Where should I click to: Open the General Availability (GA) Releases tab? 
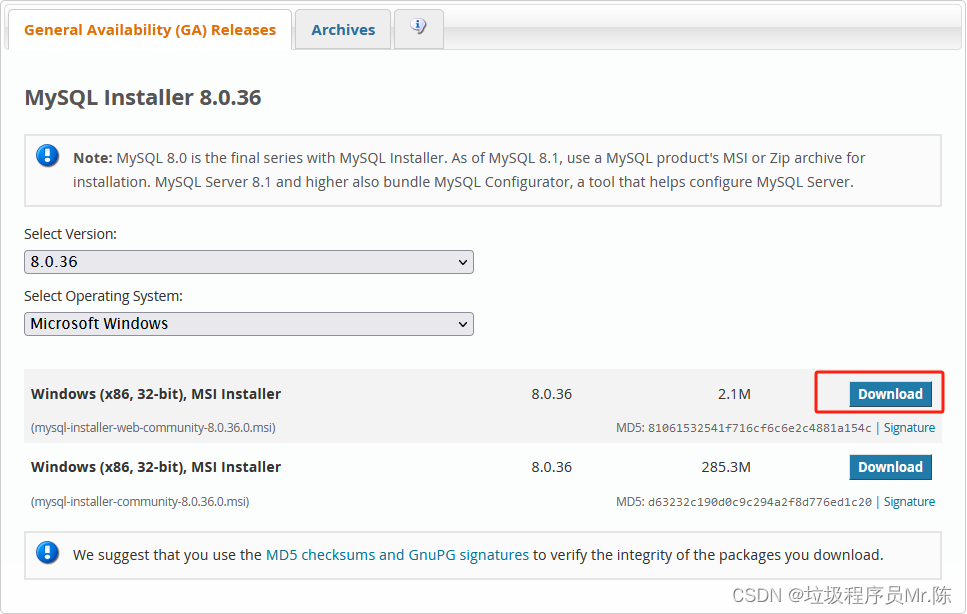point(150,30)
